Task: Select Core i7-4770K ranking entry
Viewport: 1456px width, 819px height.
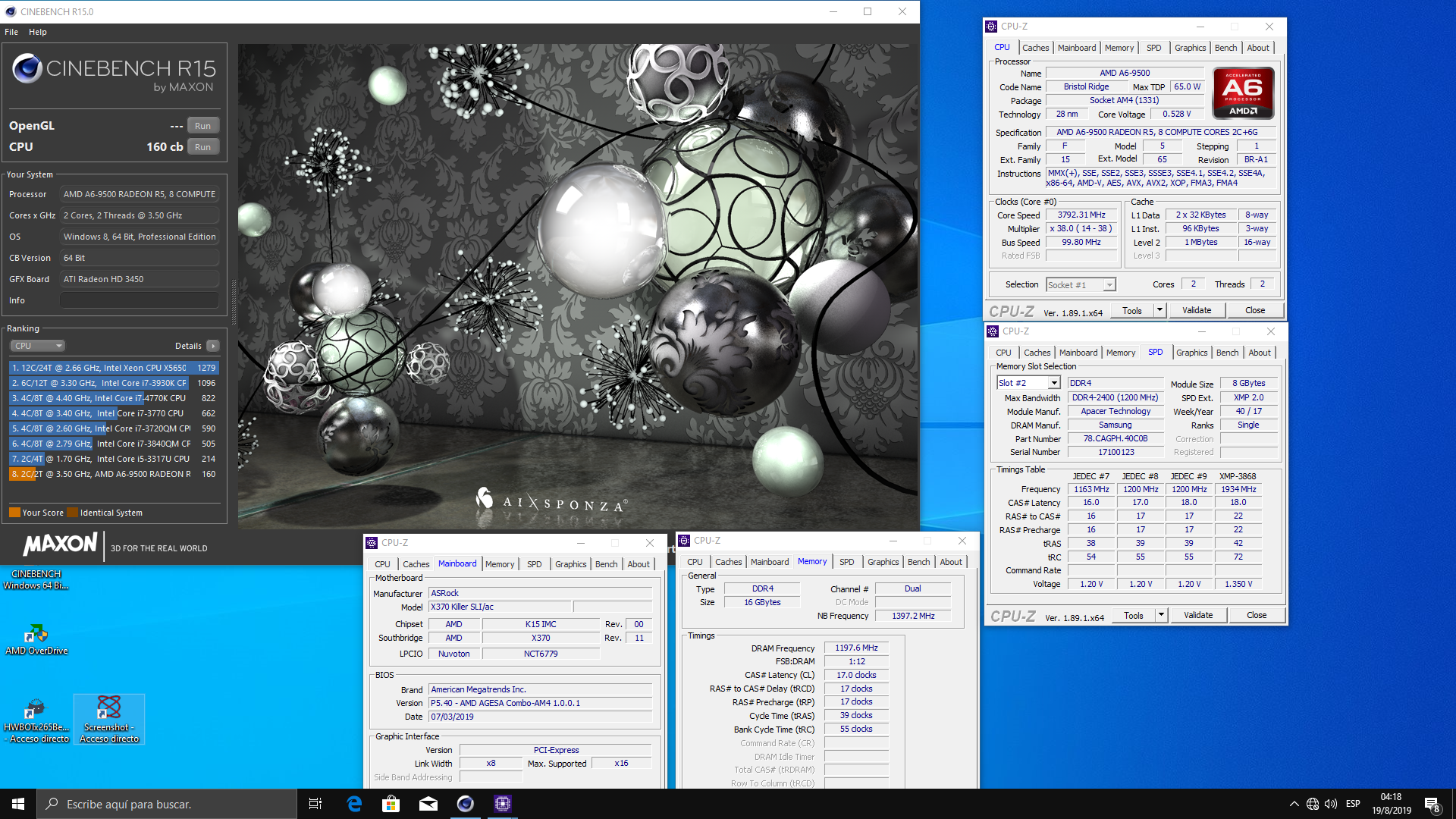Action: (x=114, y=398)
